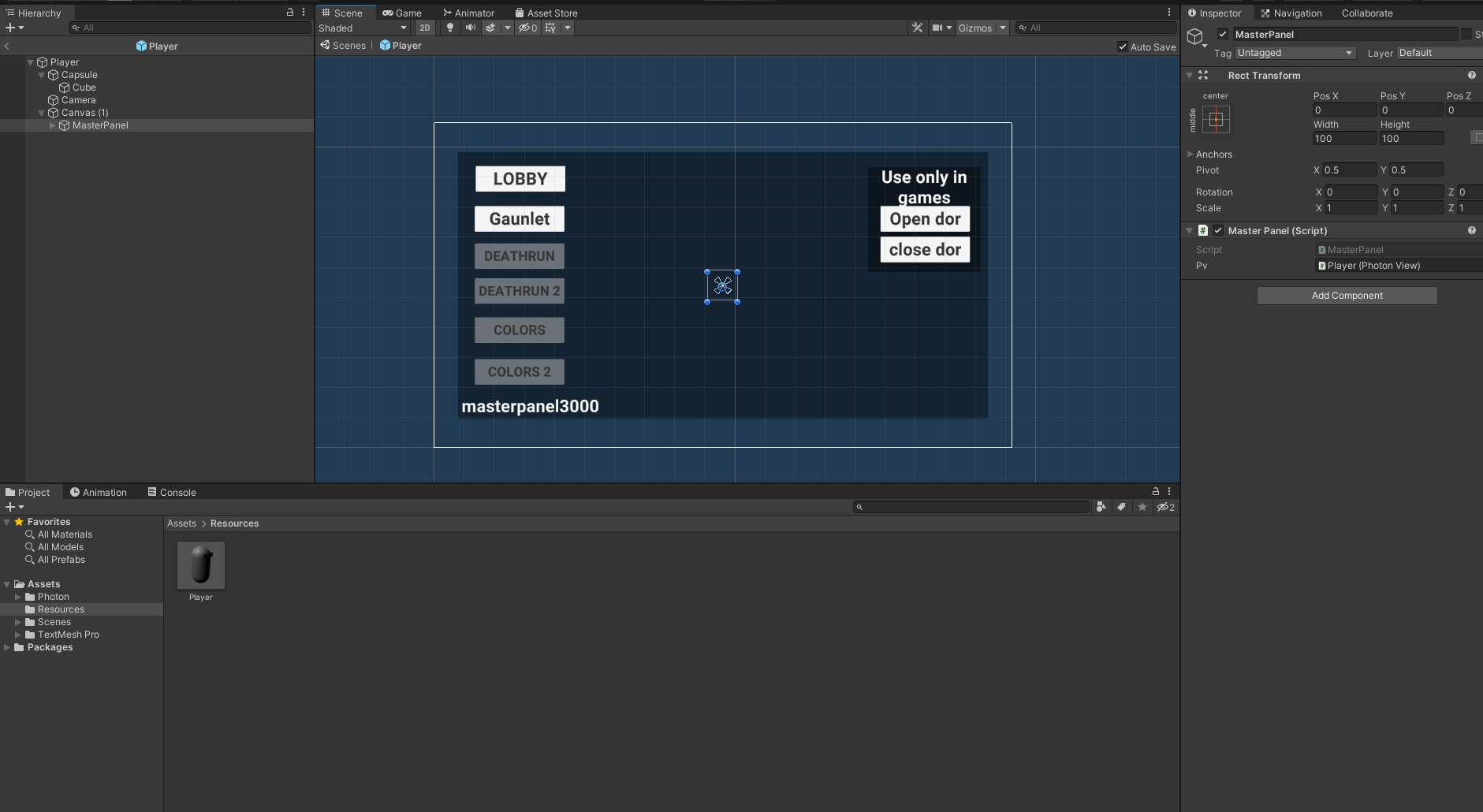Open Master Panel script help icon

(1472, 230)
